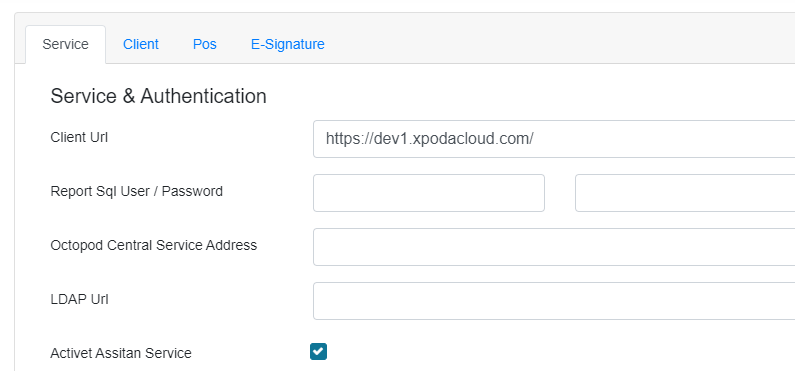Switch to the Client tab
This screenshot has width=795, height=371.
tap(140, 44)
